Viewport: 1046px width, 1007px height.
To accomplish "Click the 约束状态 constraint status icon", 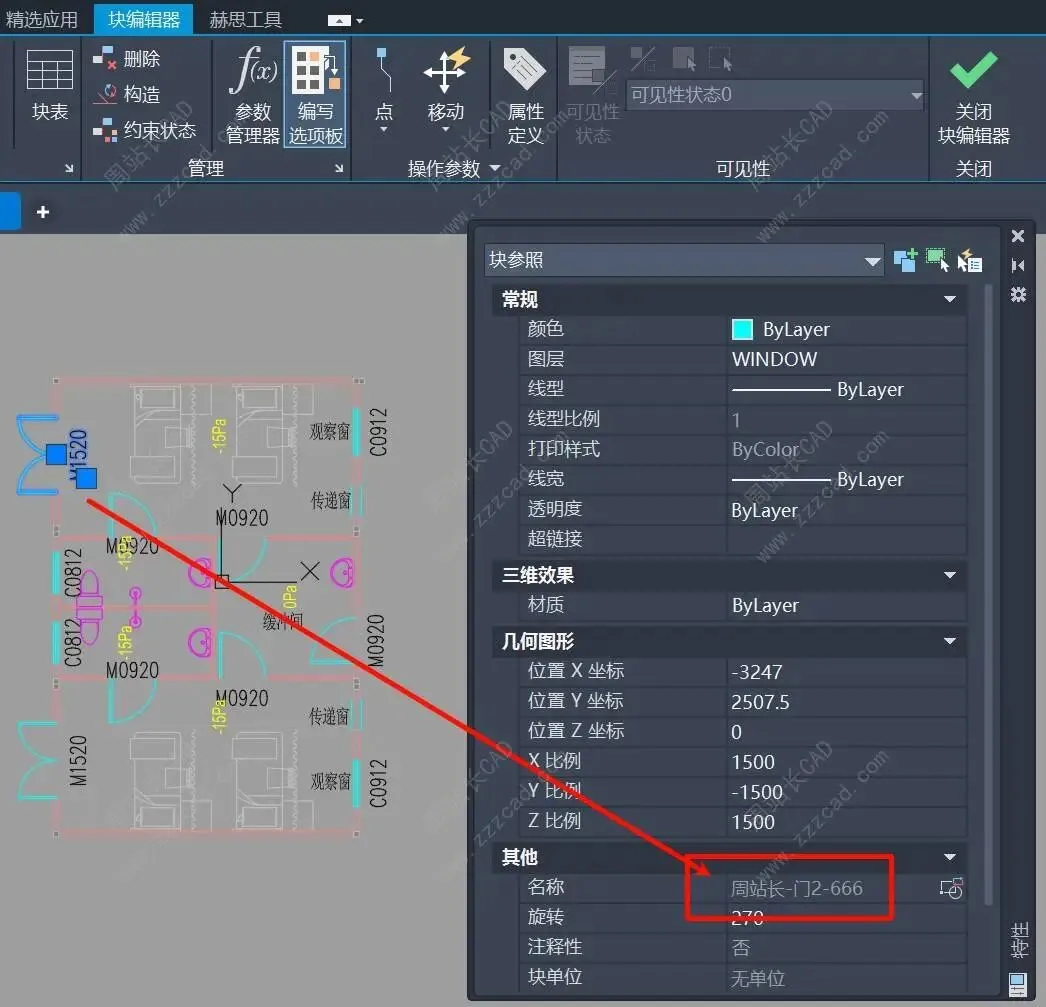I will coord(105,129).
